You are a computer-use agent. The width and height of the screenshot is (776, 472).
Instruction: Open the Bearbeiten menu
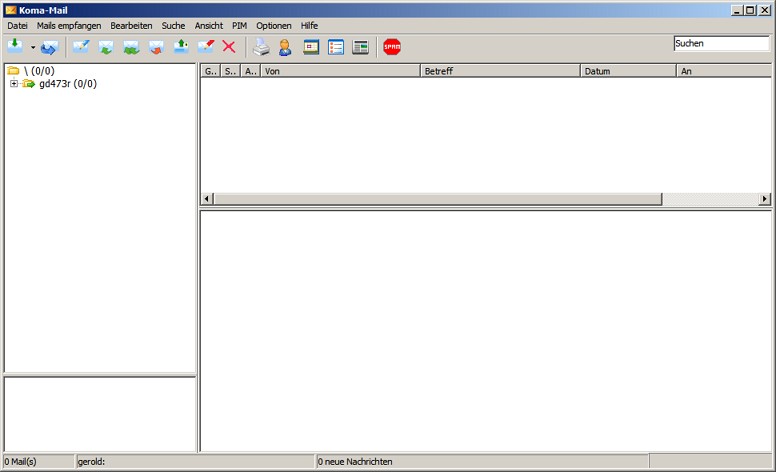(x=131, y=26)
